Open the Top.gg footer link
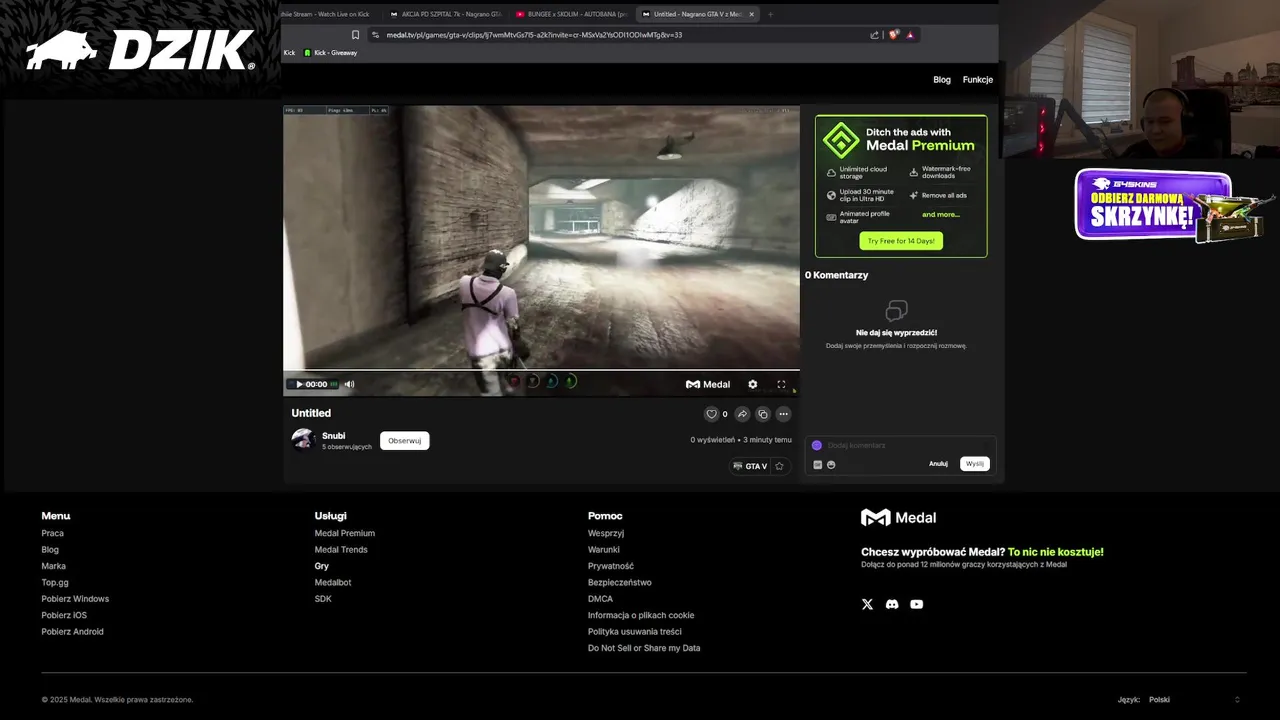The image size is (1280, 720). coord(55,582)
